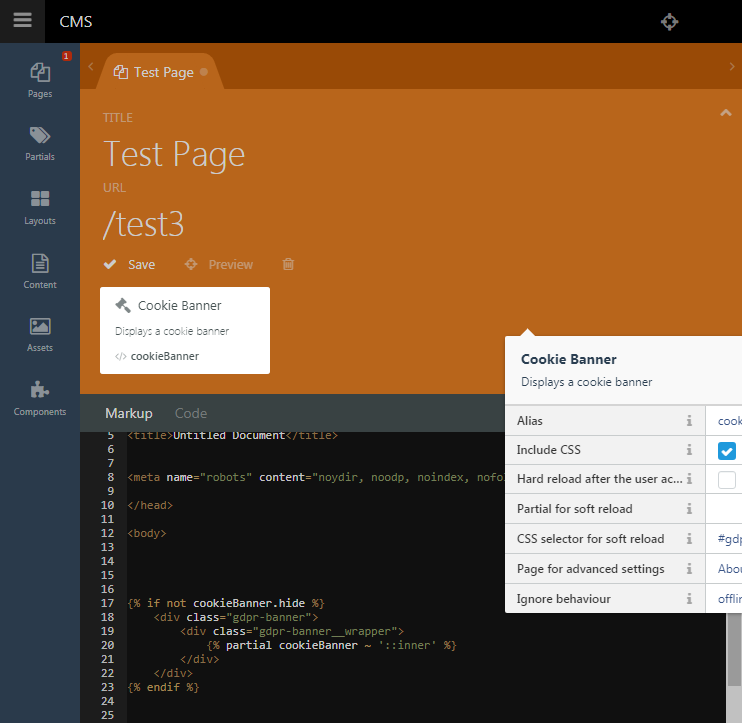Viewport: 742px width, 723px height.
Task: Open the Layouts sidebar section
Action: click(x=40, y=208)
